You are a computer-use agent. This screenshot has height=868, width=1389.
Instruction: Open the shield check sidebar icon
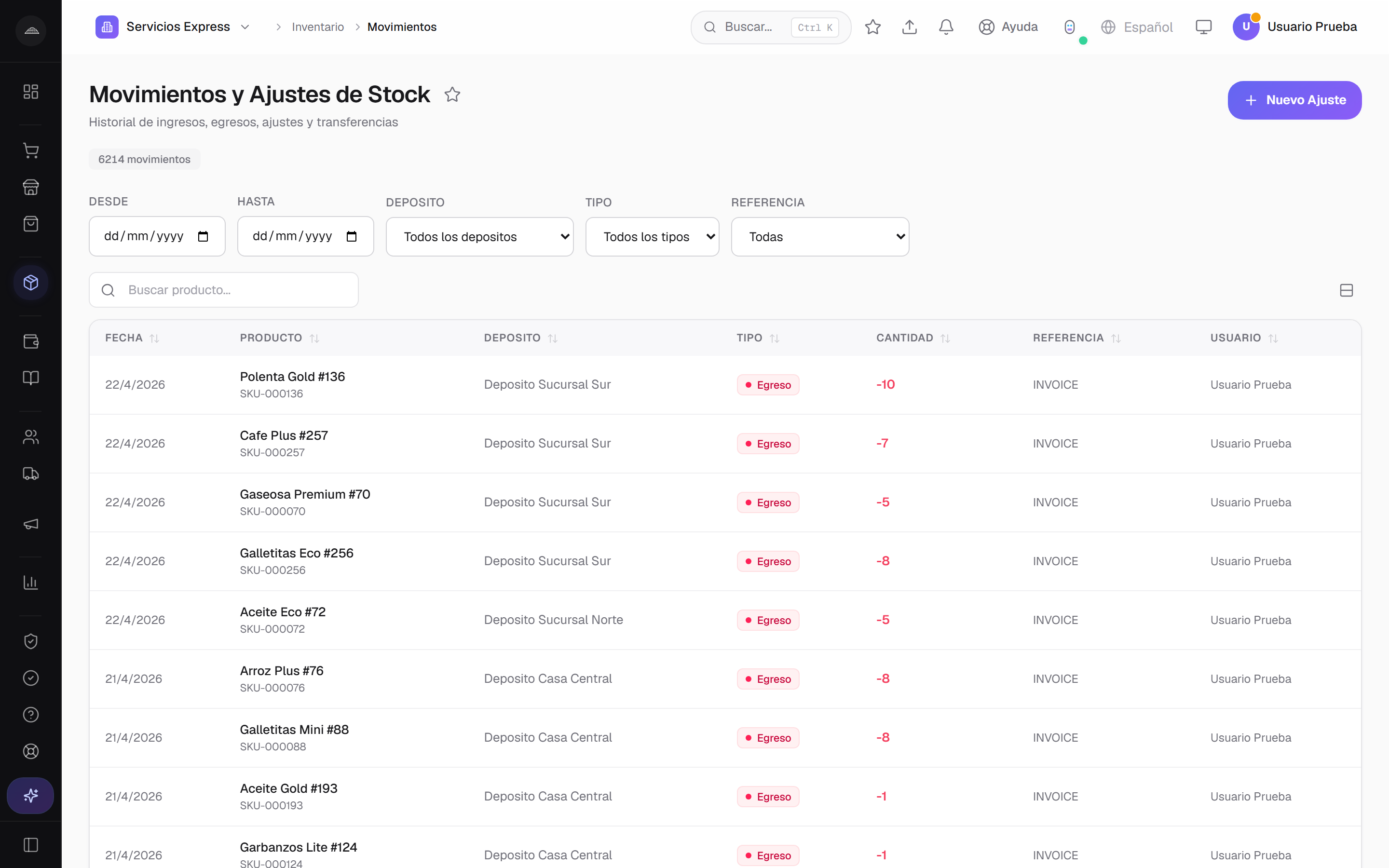click(31, 641)
